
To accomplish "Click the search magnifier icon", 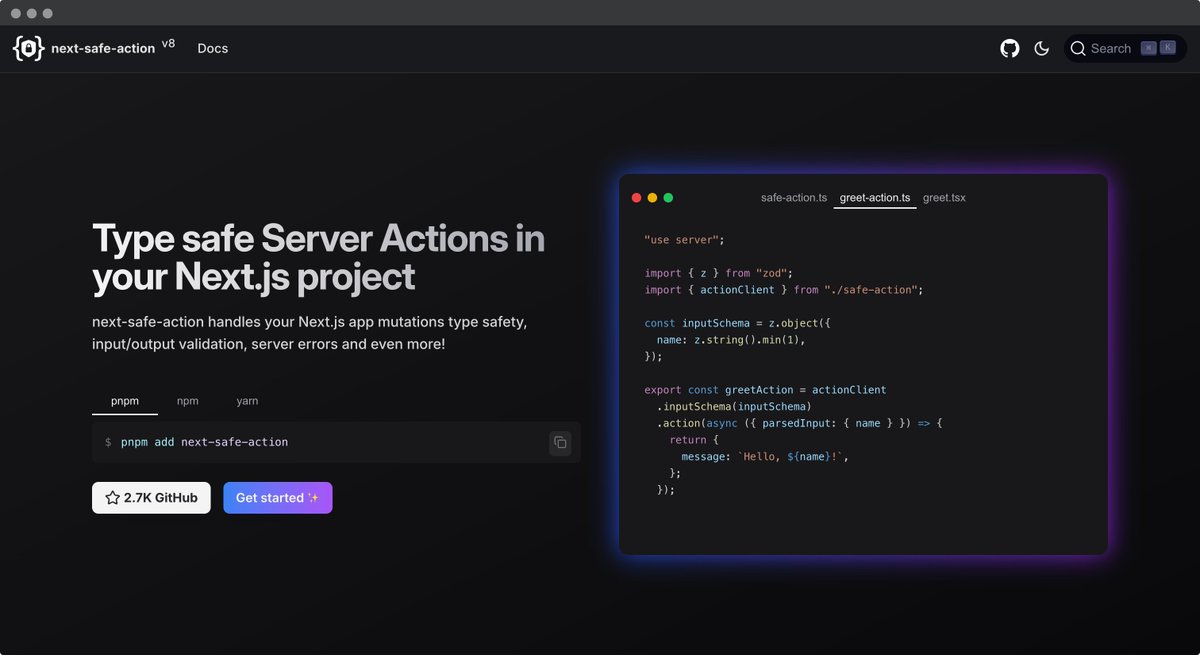I will pyautogui.click(x=1078, y=48).
